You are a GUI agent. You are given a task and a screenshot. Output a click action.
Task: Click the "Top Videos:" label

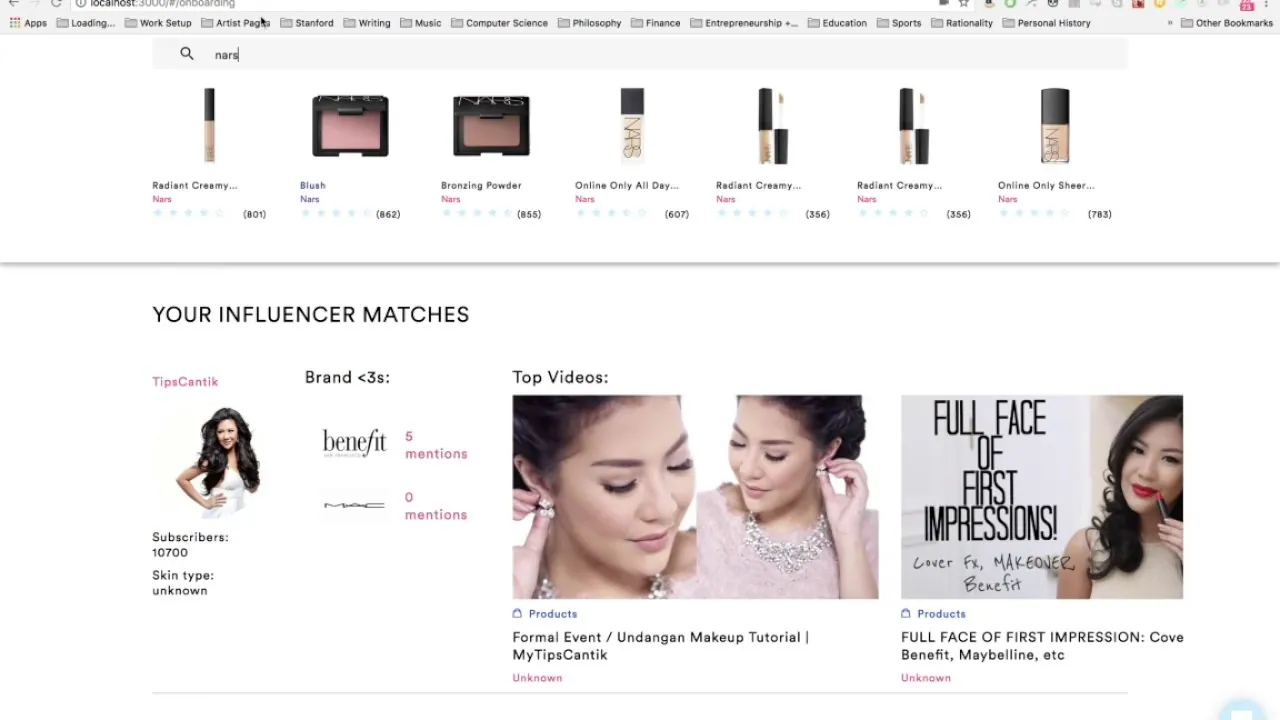(560, 377)
